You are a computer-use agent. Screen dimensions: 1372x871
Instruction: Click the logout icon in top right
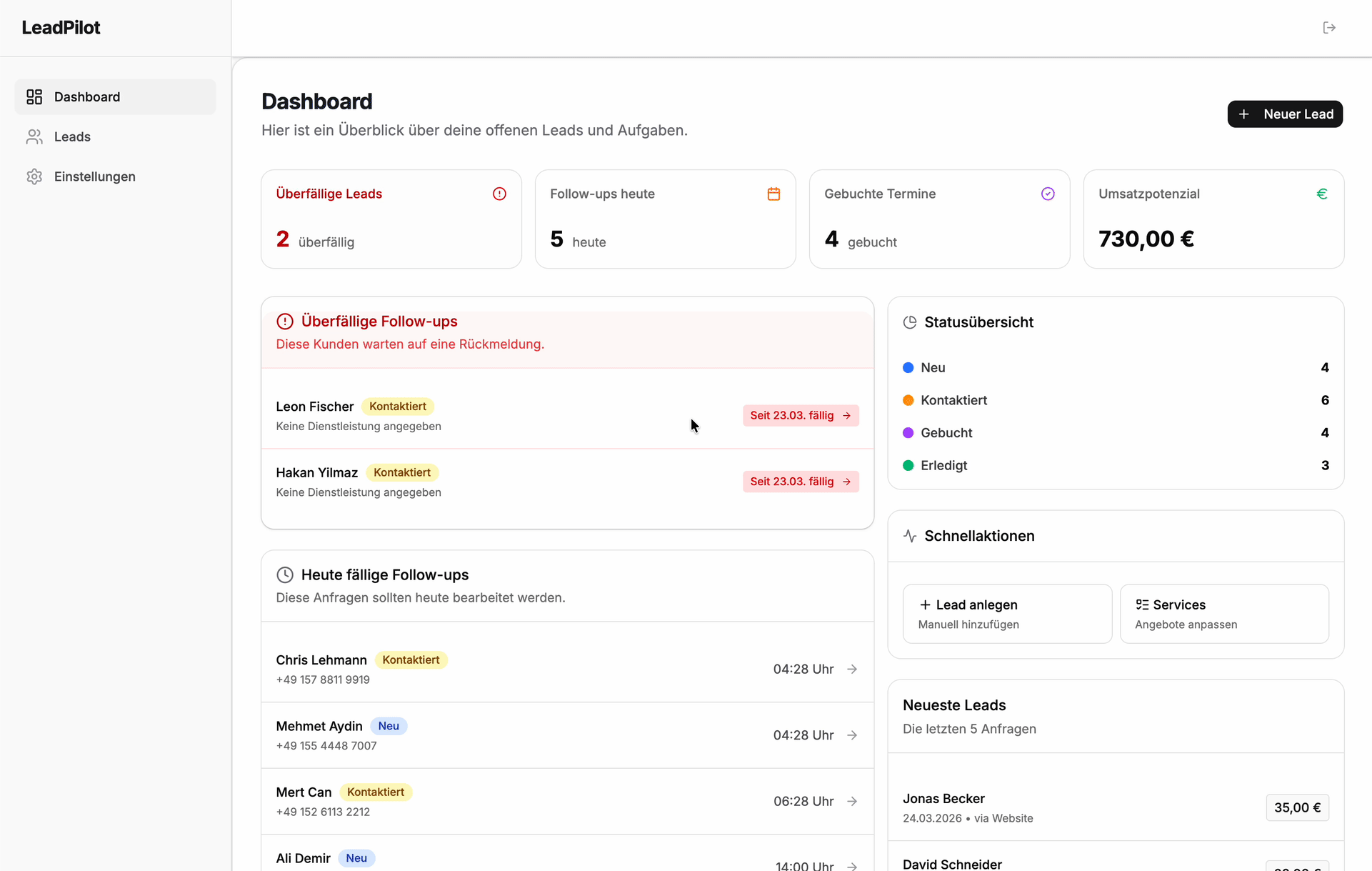pos(1328,28)
